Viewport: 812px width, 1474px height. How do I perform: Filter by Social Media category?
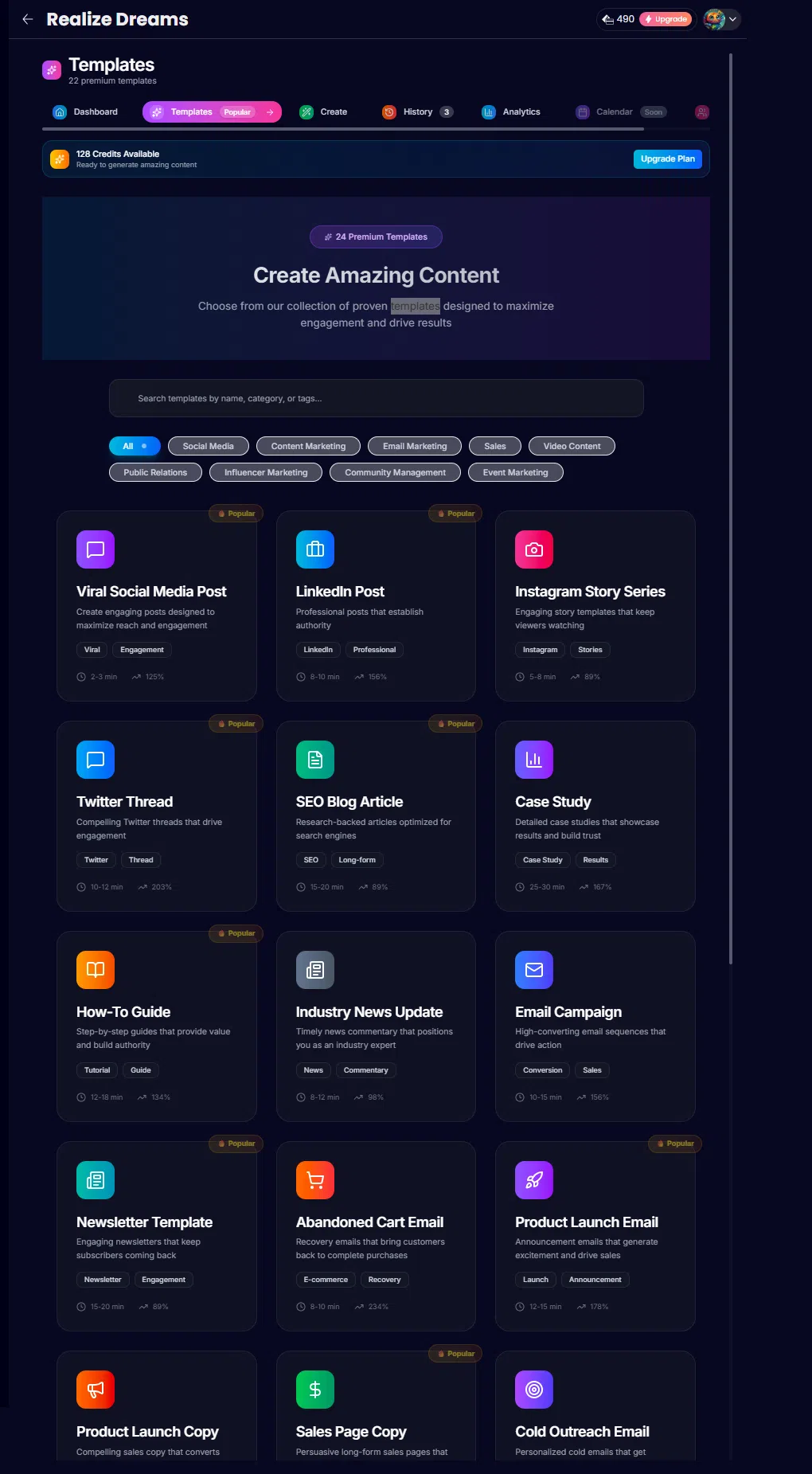tap(209, 447)
